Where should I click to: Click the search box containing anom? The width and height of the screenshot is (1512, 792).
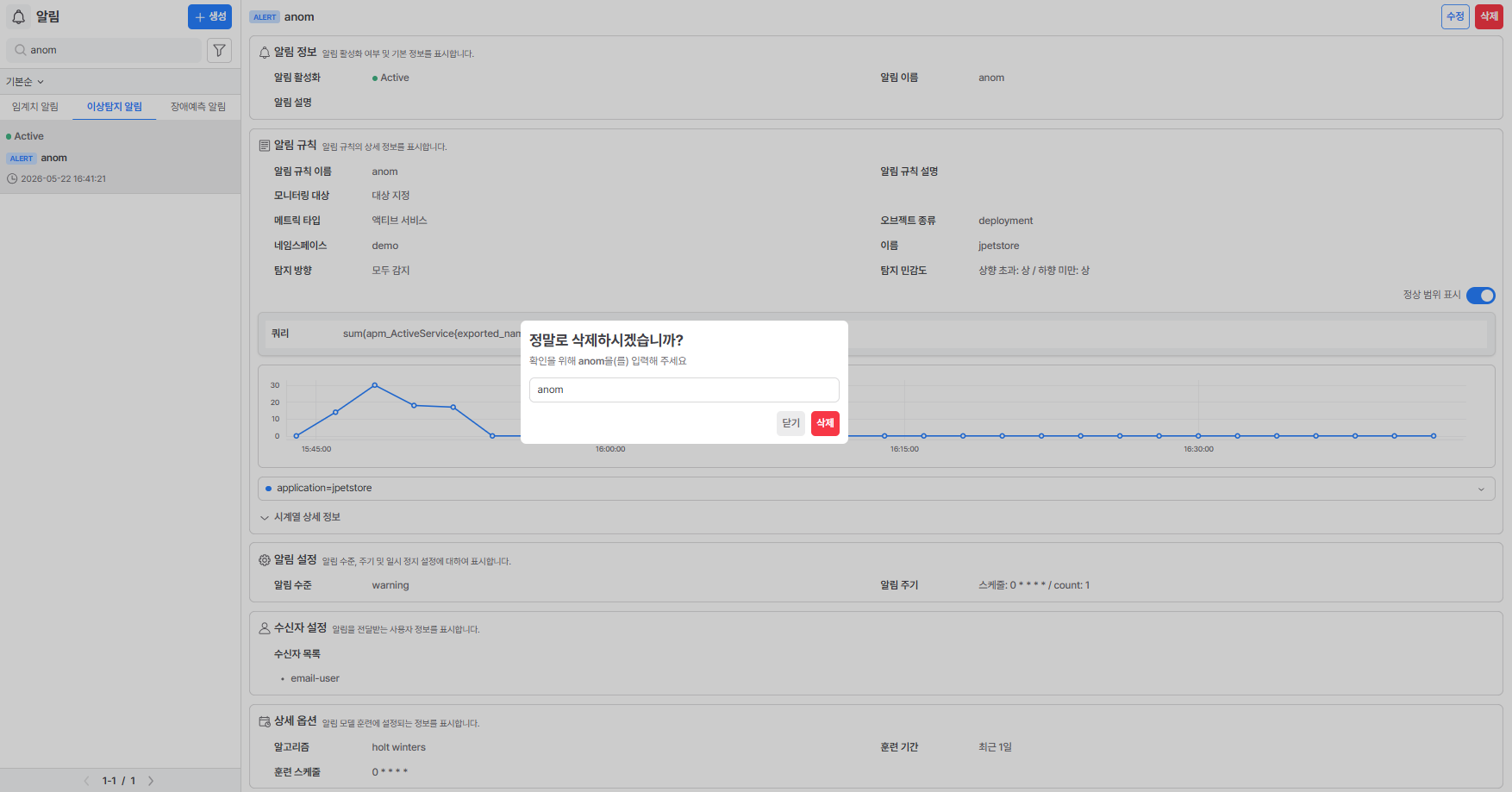coord(104,50)
